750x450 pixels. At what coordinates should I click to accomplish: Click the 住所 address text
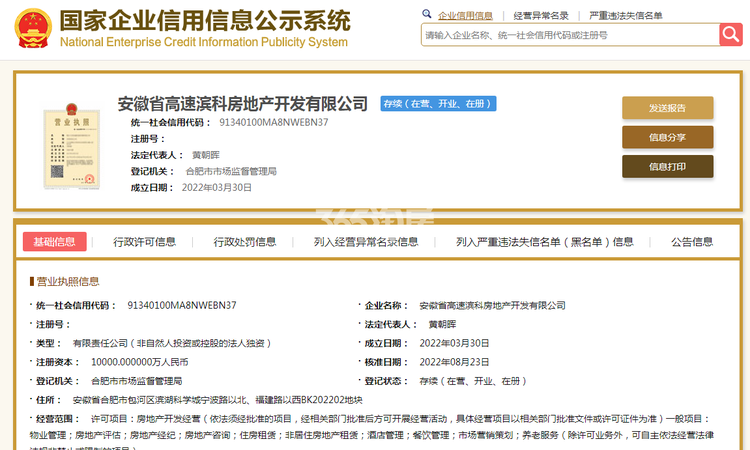click(218, 400)
